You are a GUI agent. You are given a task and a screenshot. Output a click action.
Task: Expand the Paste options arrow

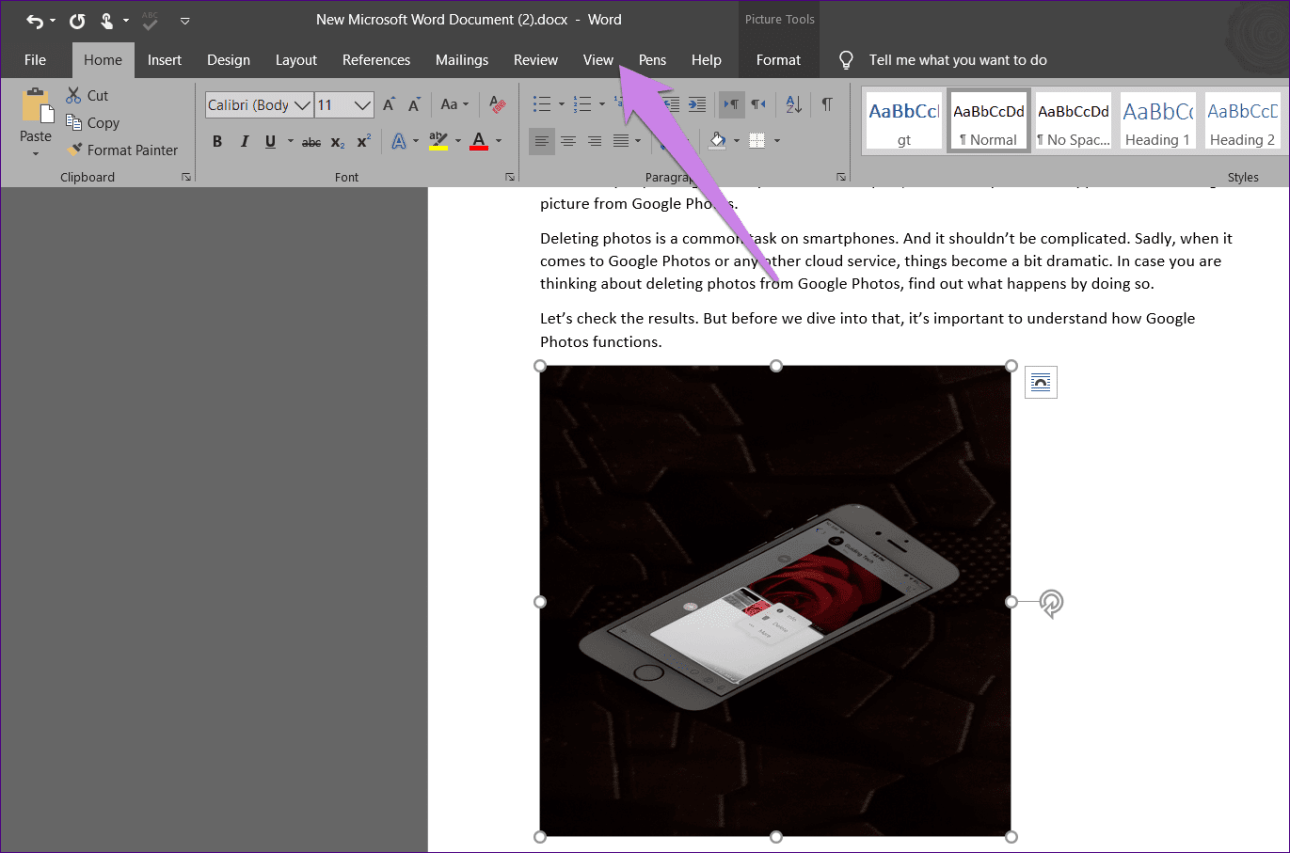36,154
